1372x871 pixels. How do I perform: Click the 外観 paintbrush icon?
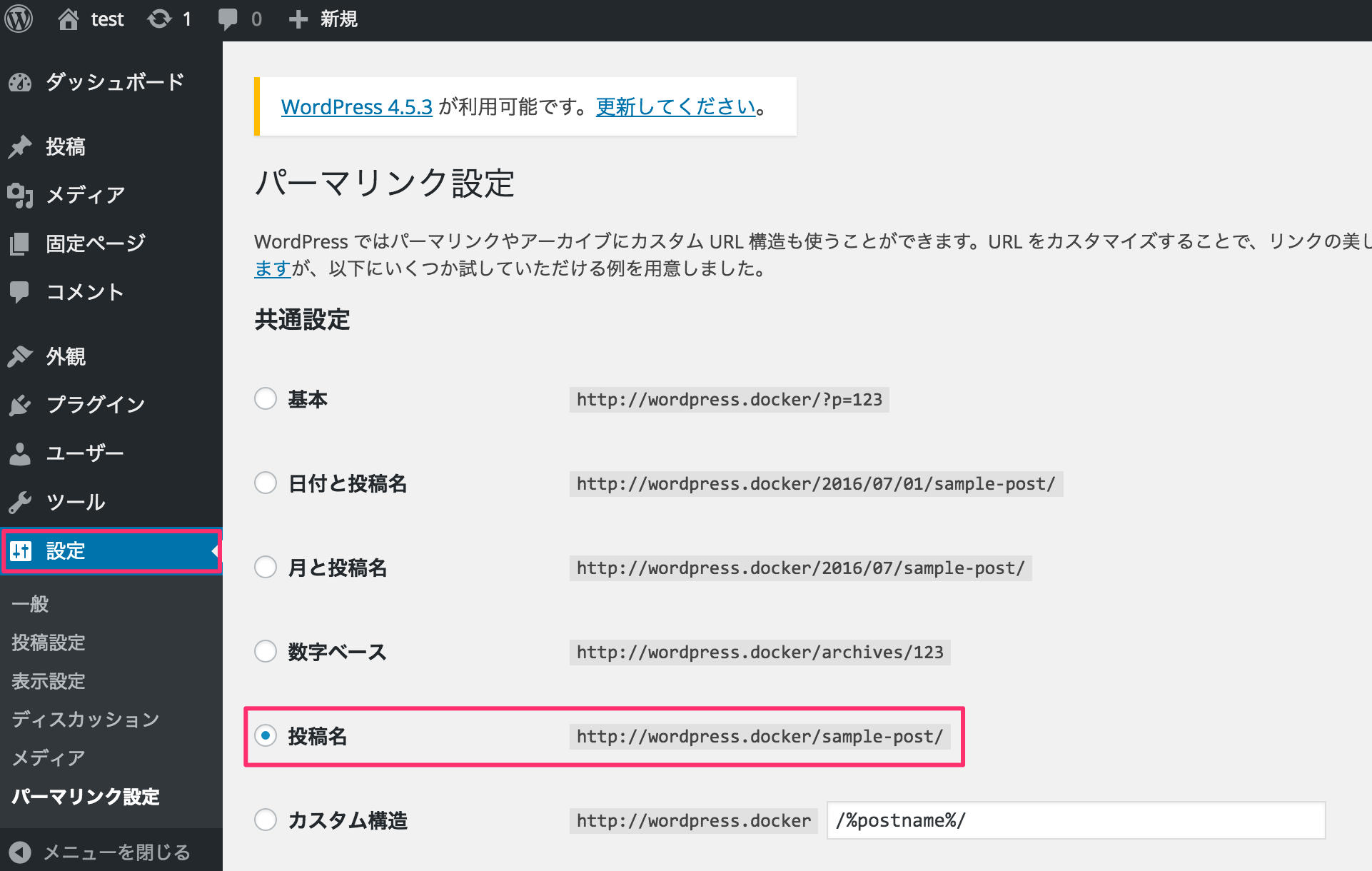(20, 356)
